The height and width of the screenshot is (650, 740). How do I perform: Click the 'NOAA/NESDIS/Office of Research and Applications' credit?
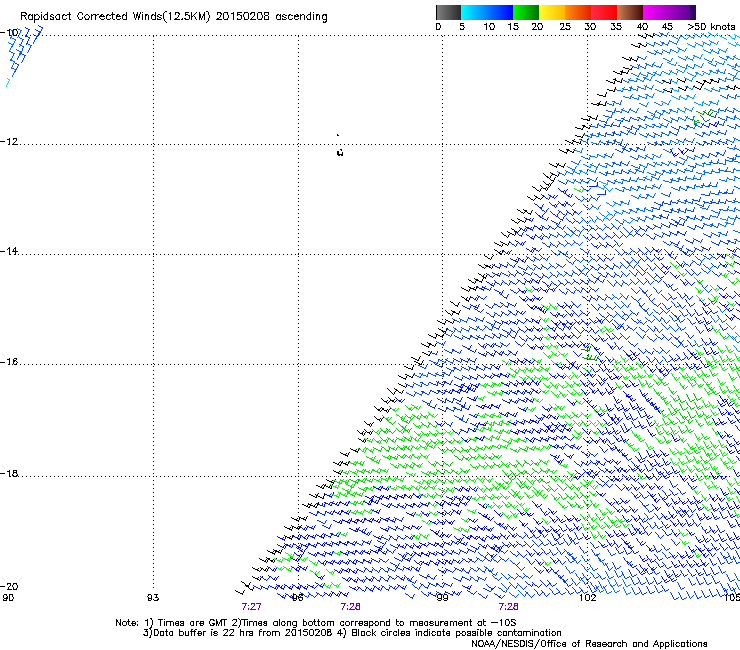click(x=589, y=644)
